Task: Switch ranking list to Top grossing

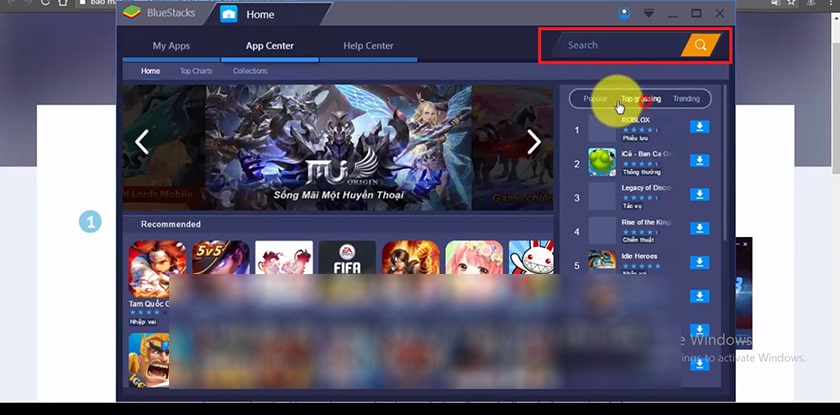Action: click(x=641, y=99)
